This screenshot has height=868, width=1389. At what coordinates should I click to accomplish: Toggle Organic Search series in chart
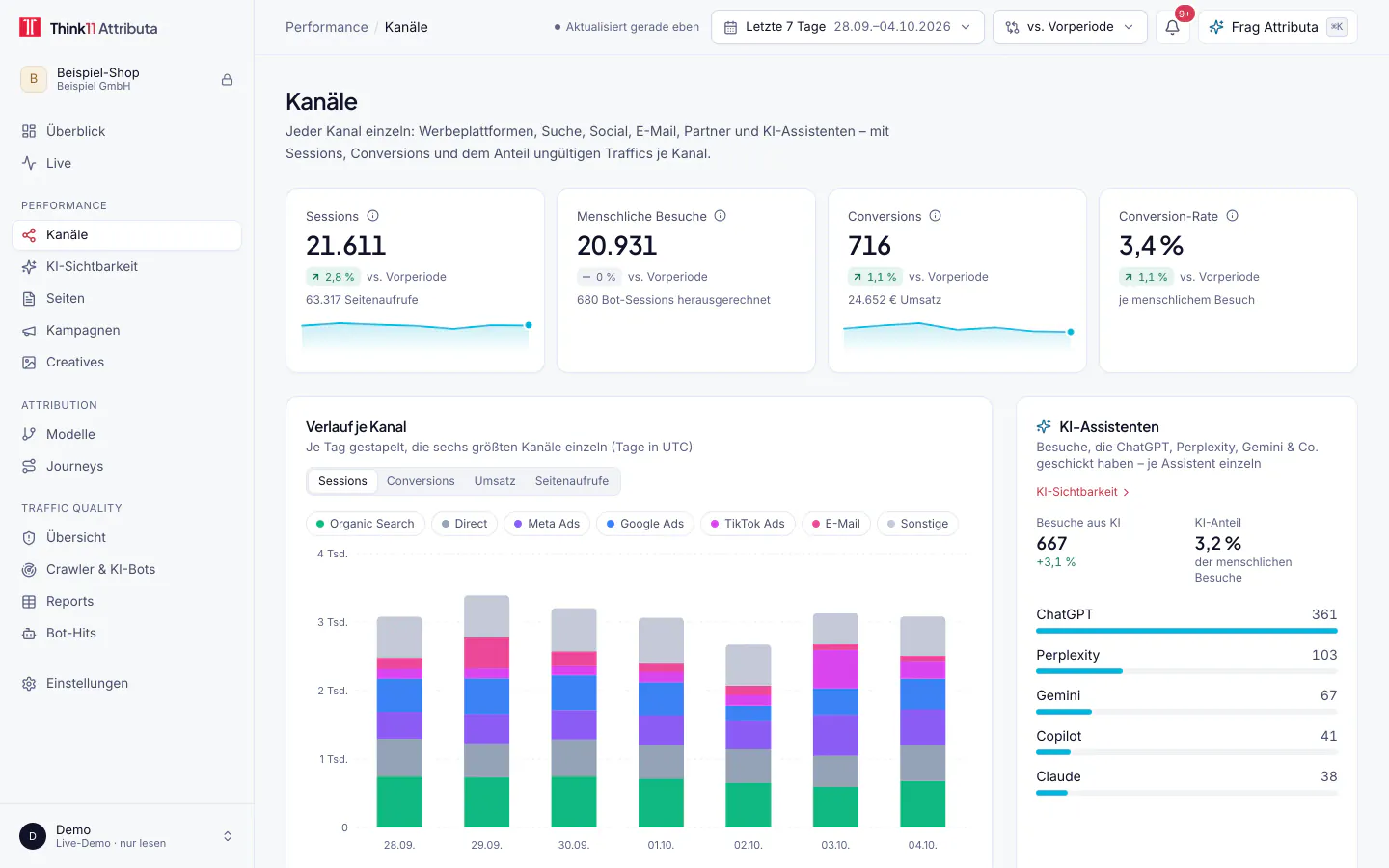(366, 524)
